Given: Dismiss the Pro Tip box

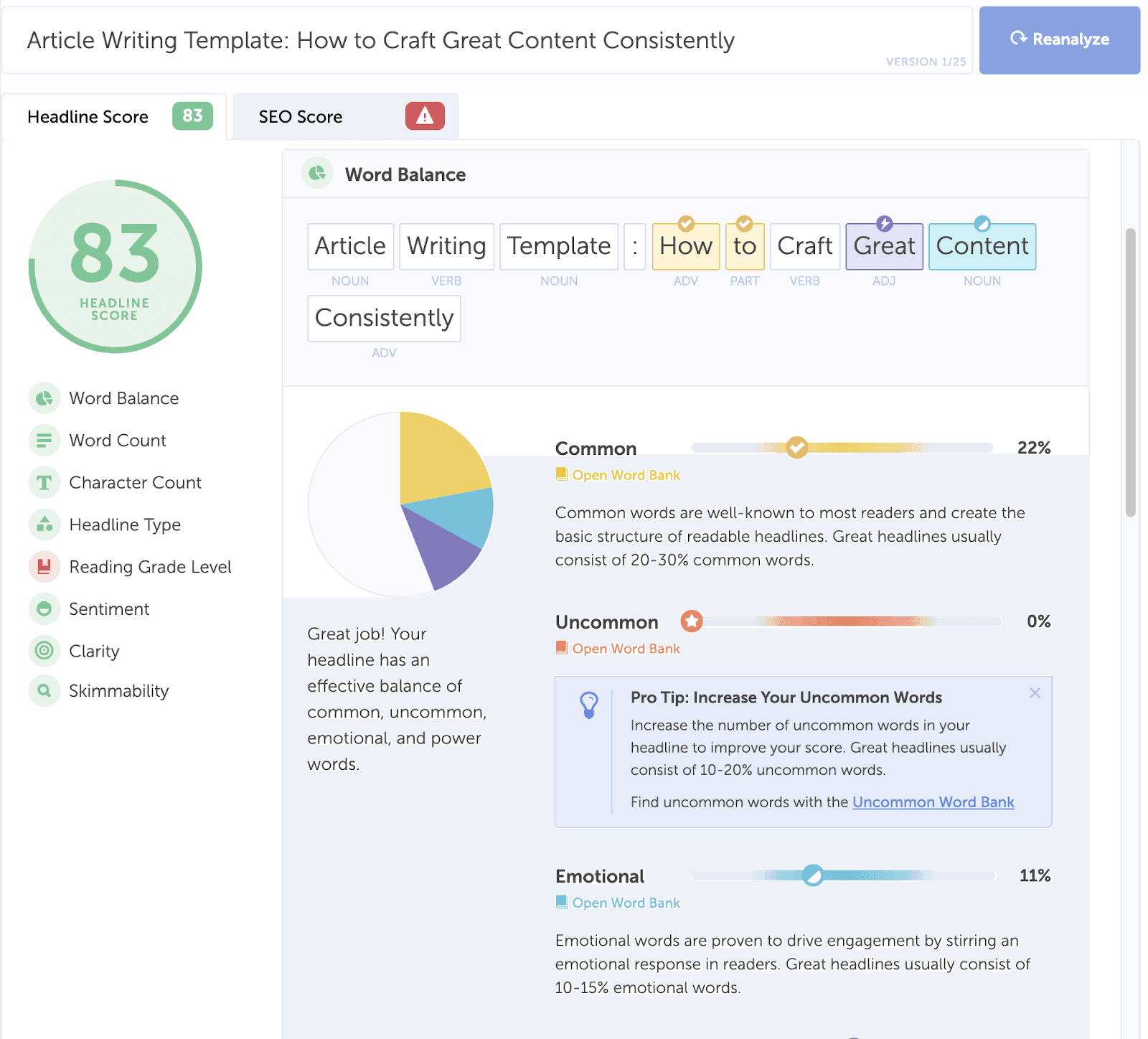Looking at the screenshot, I should (1035, 693).
